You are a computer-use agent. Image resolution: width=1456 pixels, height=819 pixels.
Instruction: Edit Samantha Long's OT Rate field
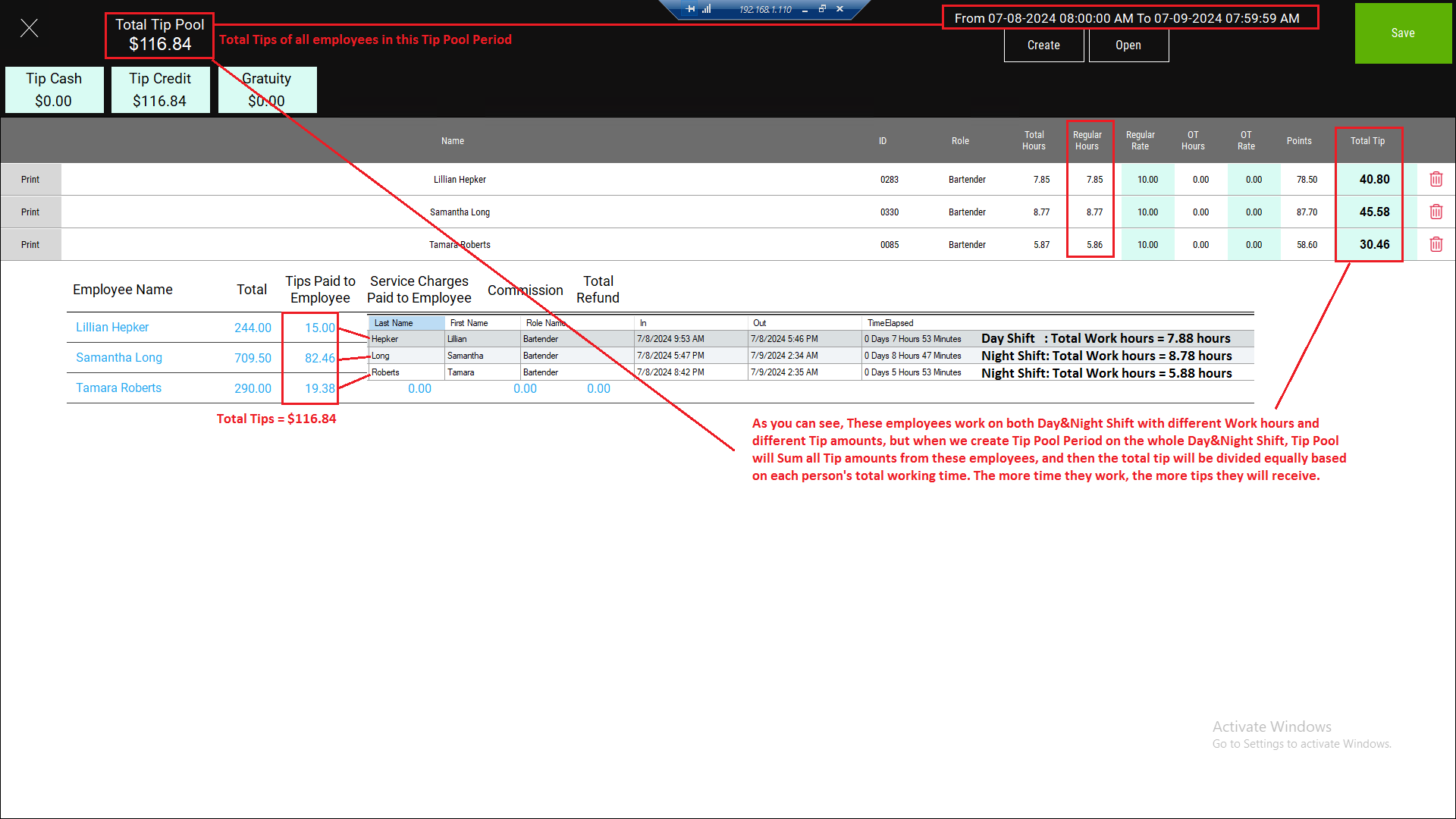coord(1254,212)
